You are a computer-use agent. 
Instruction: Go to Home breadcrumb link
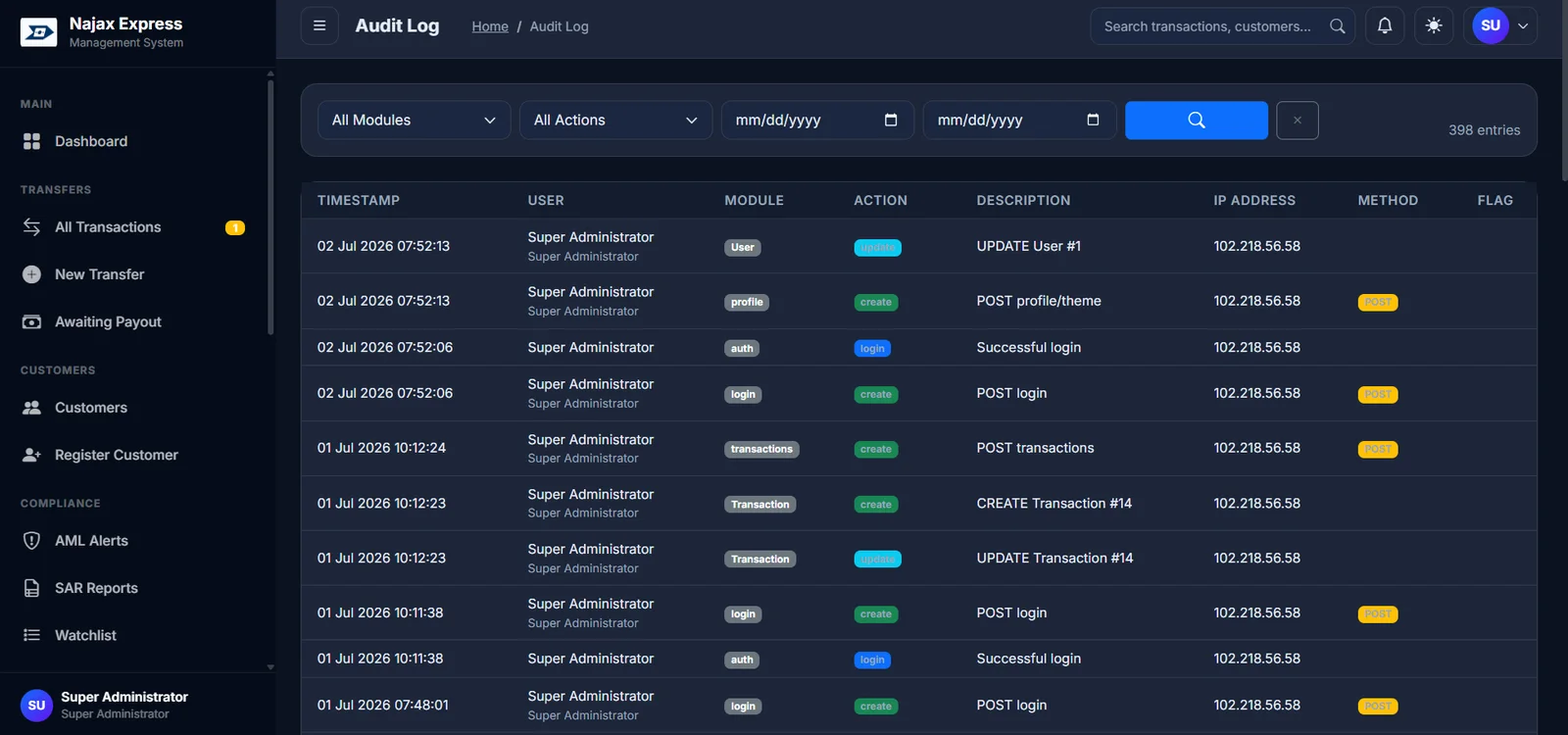point(490,26)
